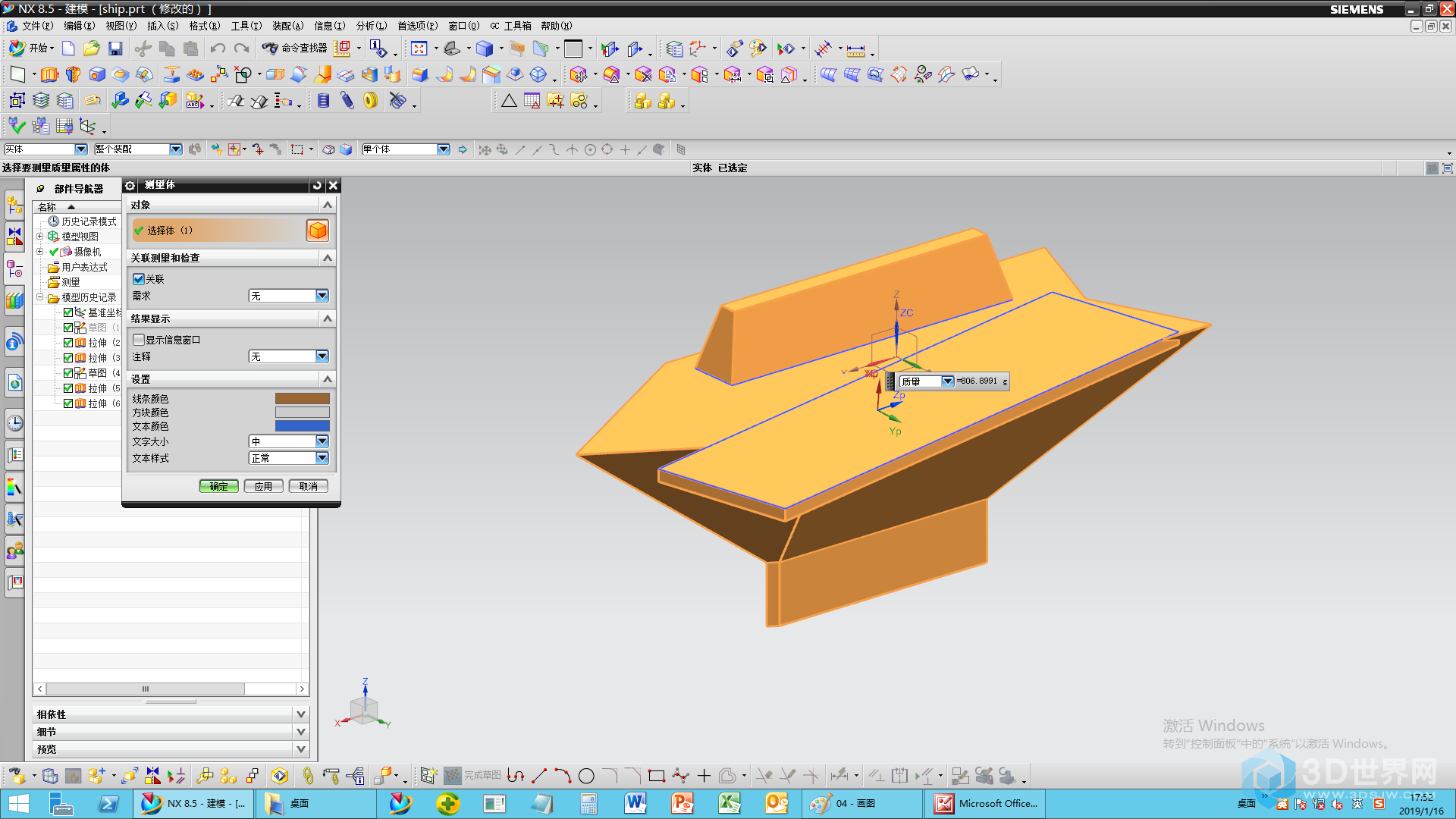Open the 质量 dropdown in the graphics view
1456x819 pixels.
click(x=927, y=381)
